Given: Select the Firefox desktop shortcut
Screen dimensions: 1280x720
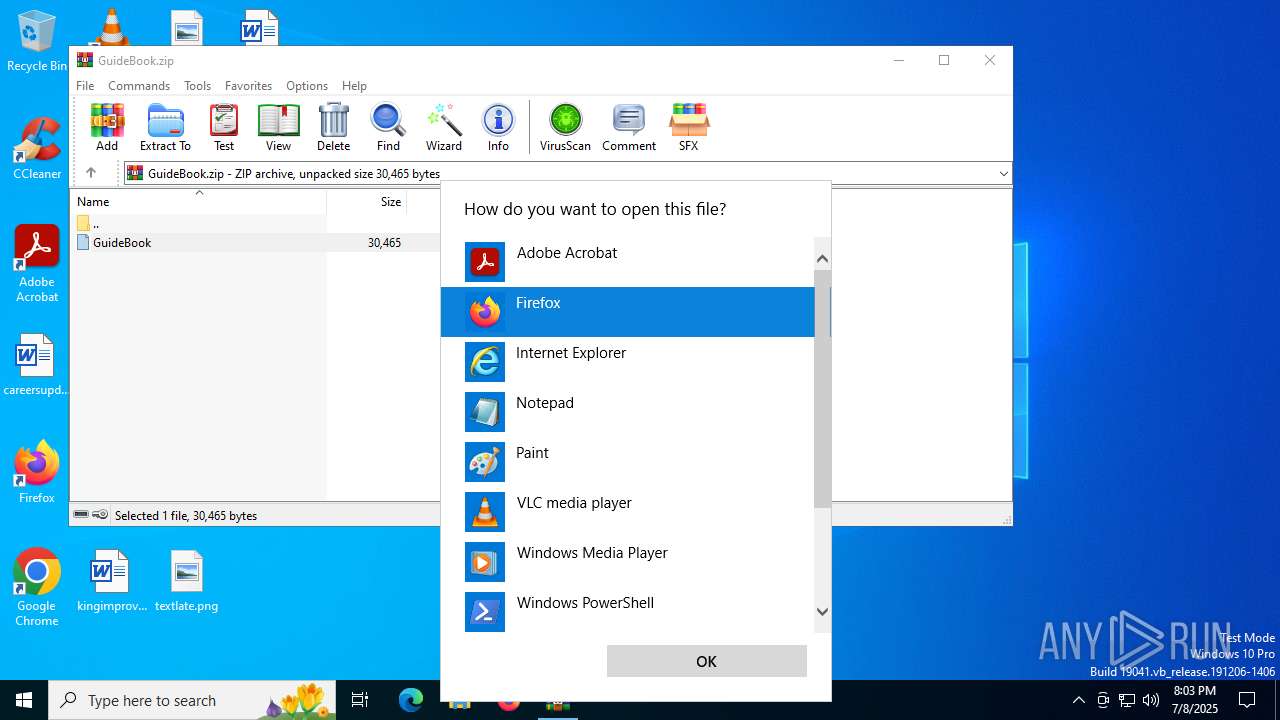Looking at the screenshot, I should (37, 471).
